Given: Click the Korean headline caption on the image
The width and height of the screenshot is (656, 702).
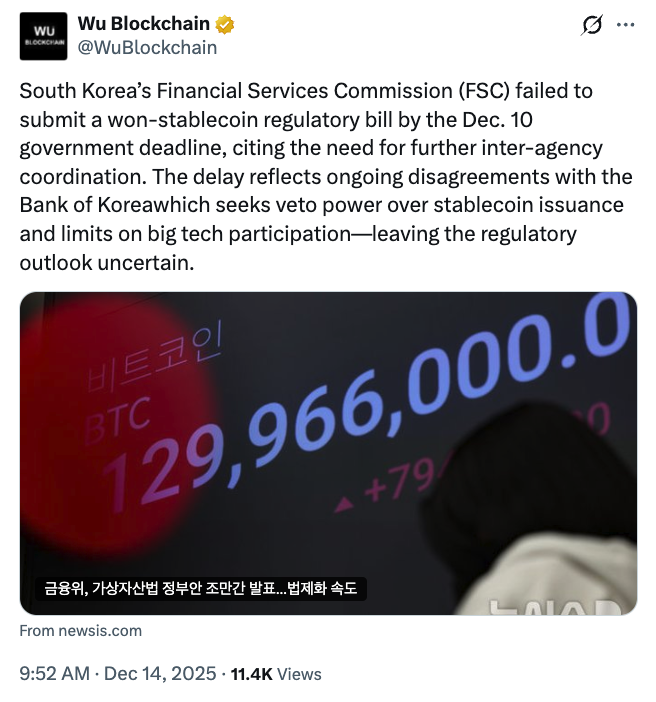Looking at the screenshot, I should [201, 589].
